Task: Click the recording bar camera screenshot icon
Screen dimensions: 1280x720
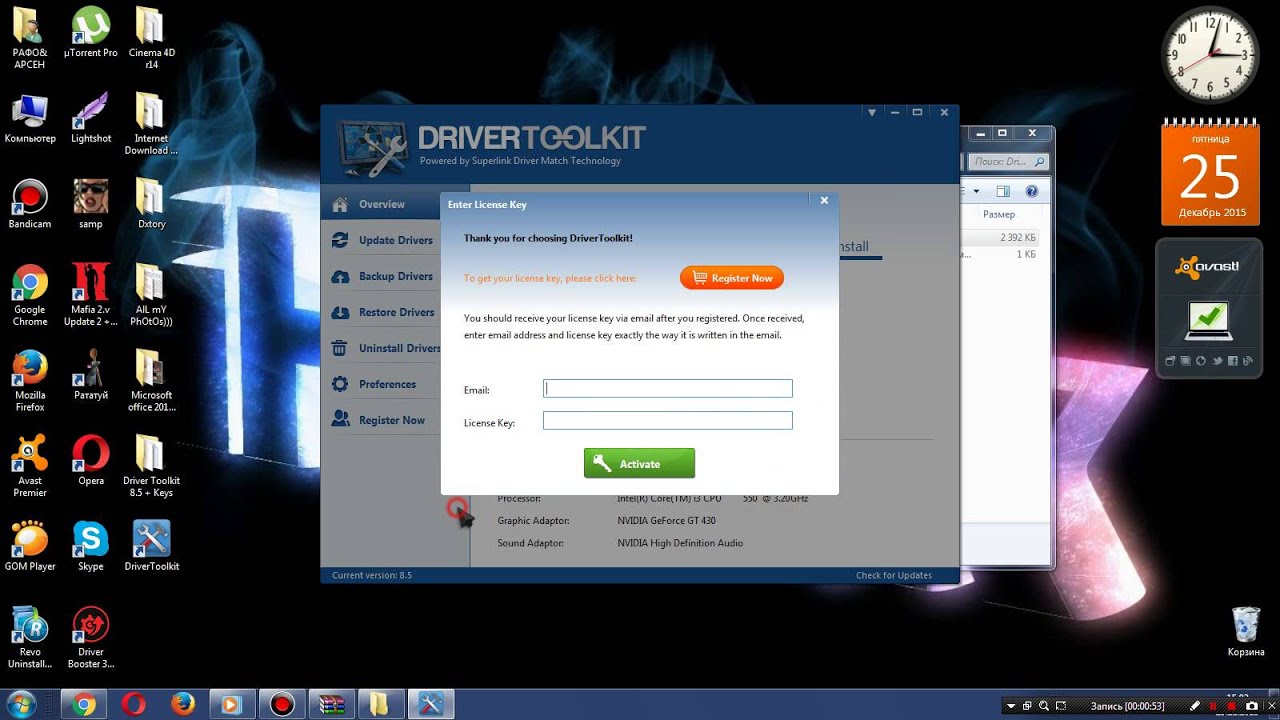Action: pyautogui.click(x=1252, y=706)
